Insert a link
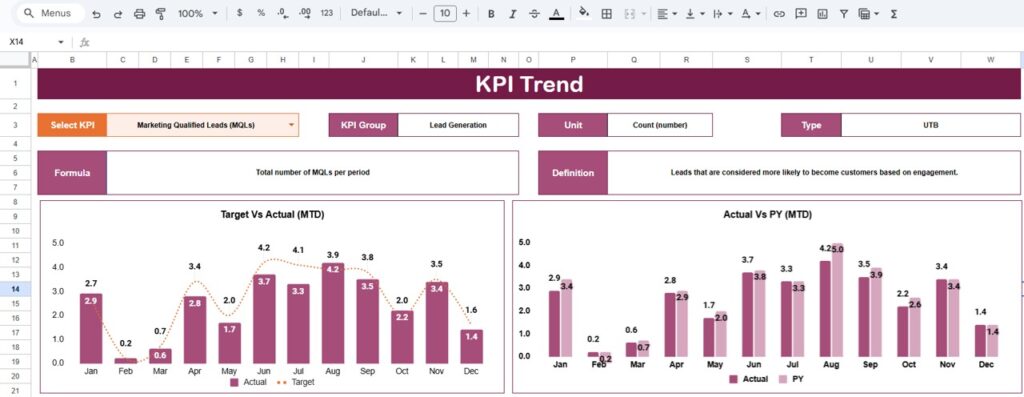 pos(778,14)
